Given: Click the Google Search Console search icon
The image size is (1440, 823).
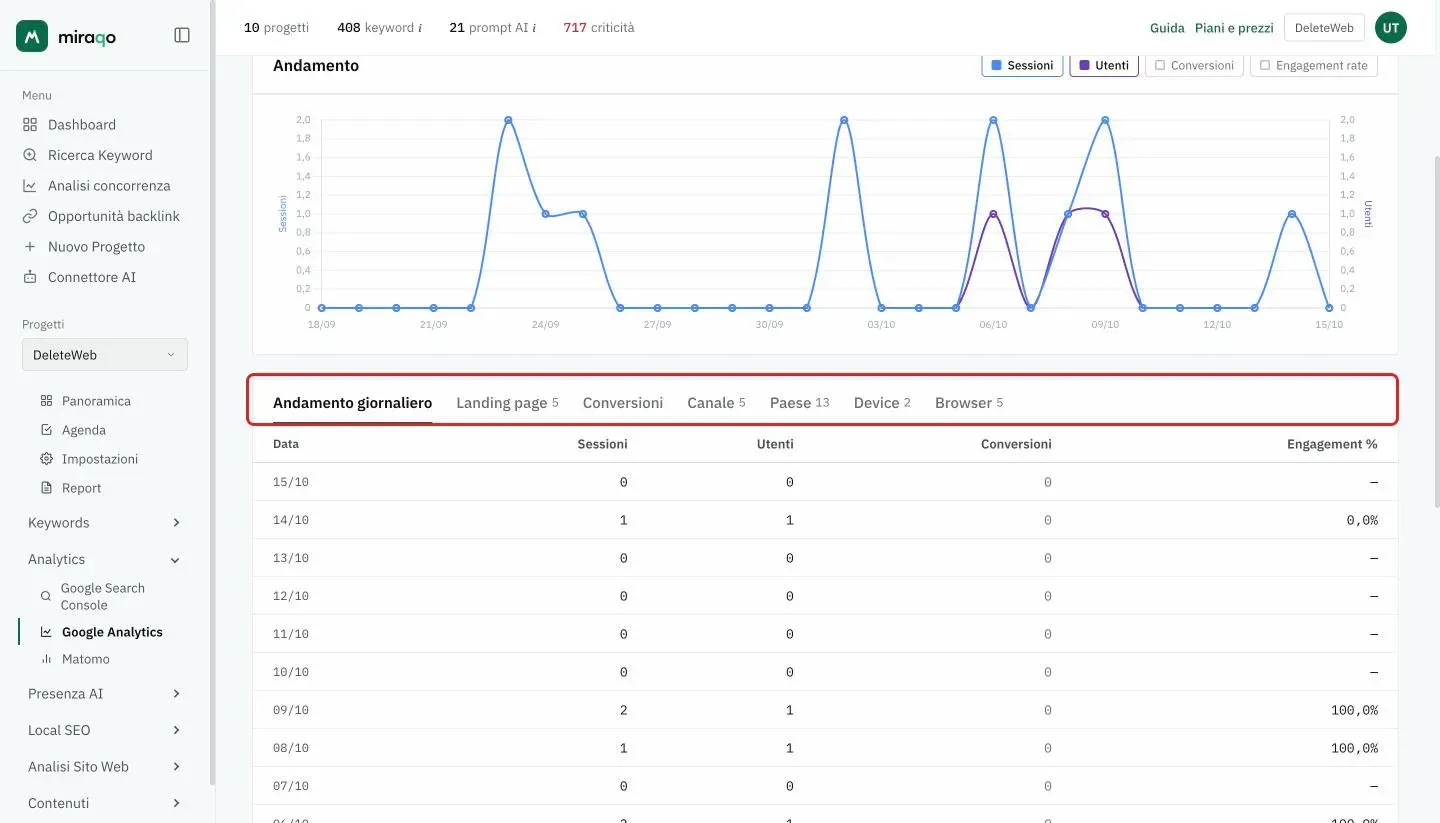Looking at the screenshot, I should pos(45,596).
